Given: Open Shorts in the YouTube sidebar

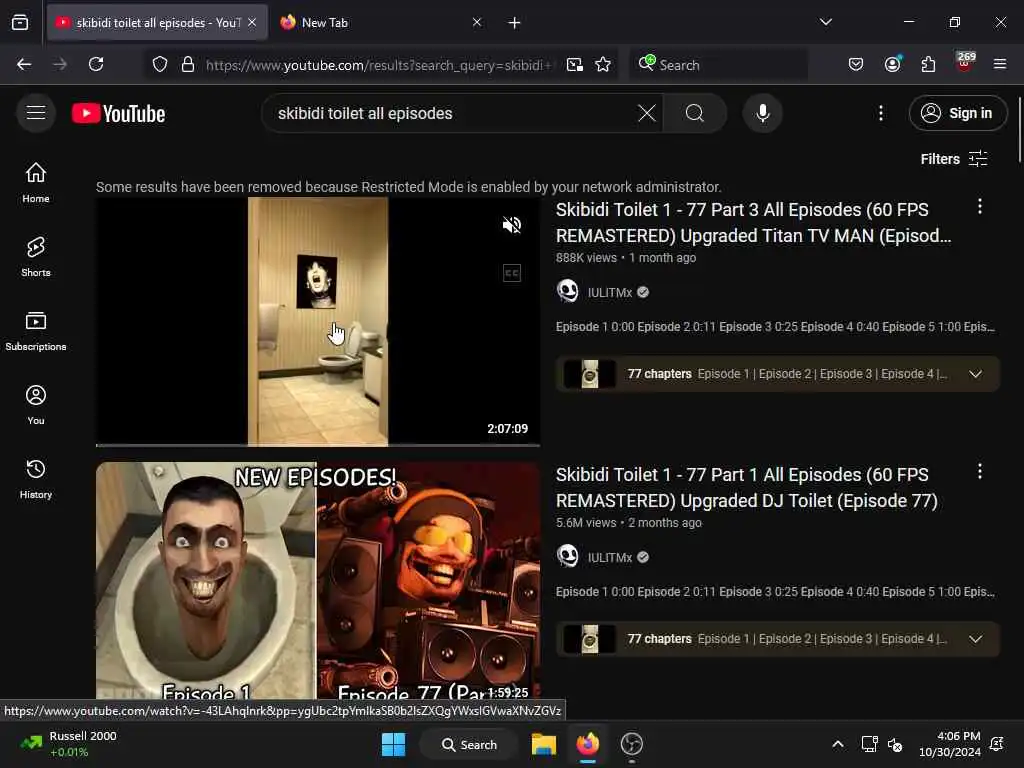Looking at the screenshot, I should [x=36, y=257].
